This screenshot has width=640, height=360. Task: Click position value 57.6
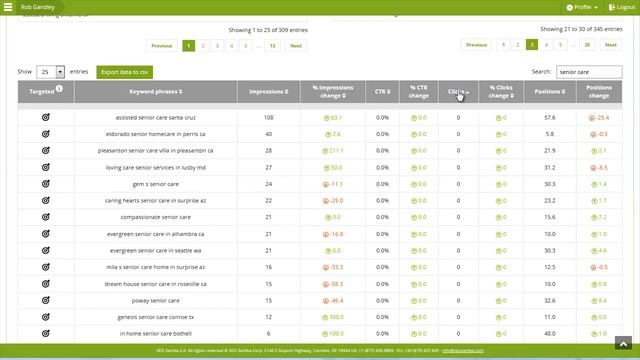pos(550,118)
